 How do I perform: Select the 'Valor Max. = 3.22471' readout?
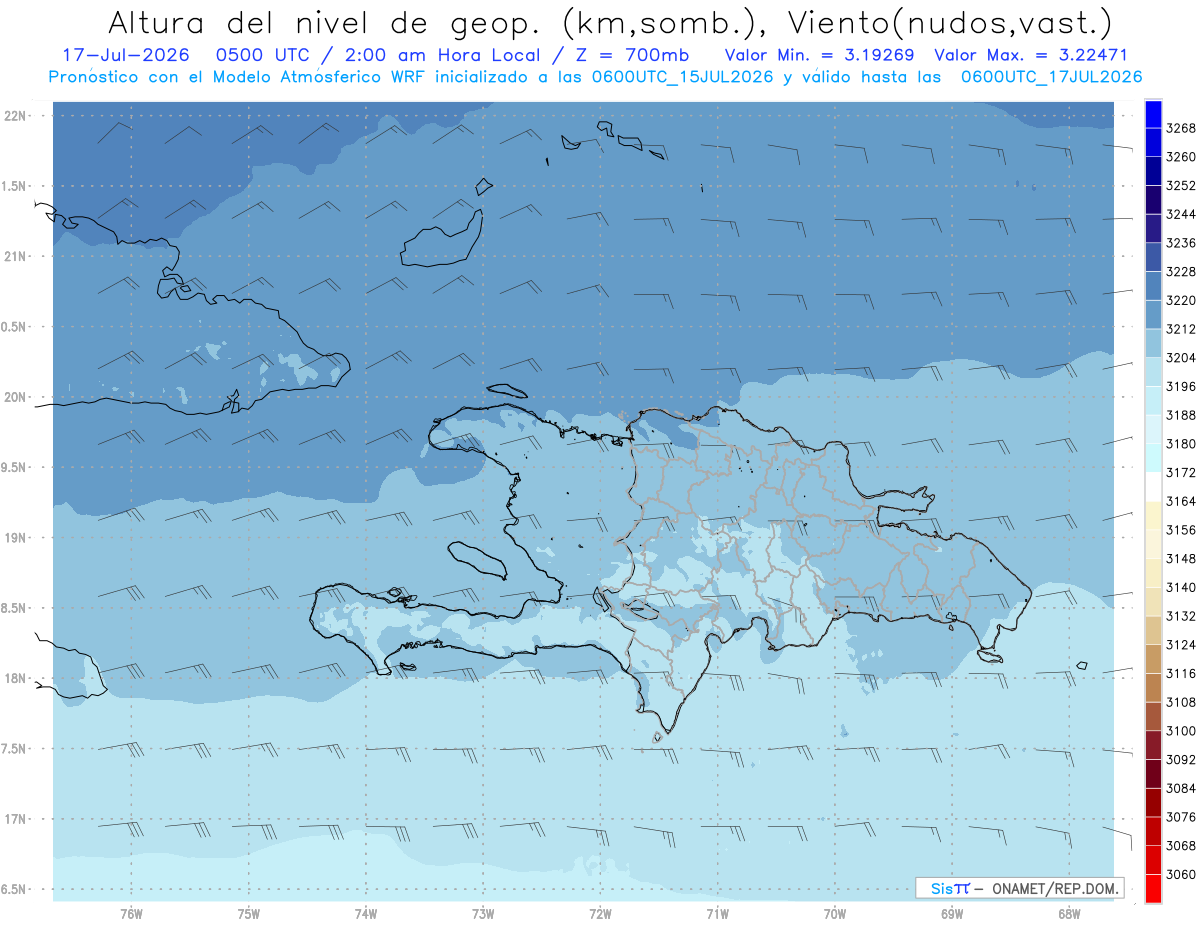coord(1030,54)
